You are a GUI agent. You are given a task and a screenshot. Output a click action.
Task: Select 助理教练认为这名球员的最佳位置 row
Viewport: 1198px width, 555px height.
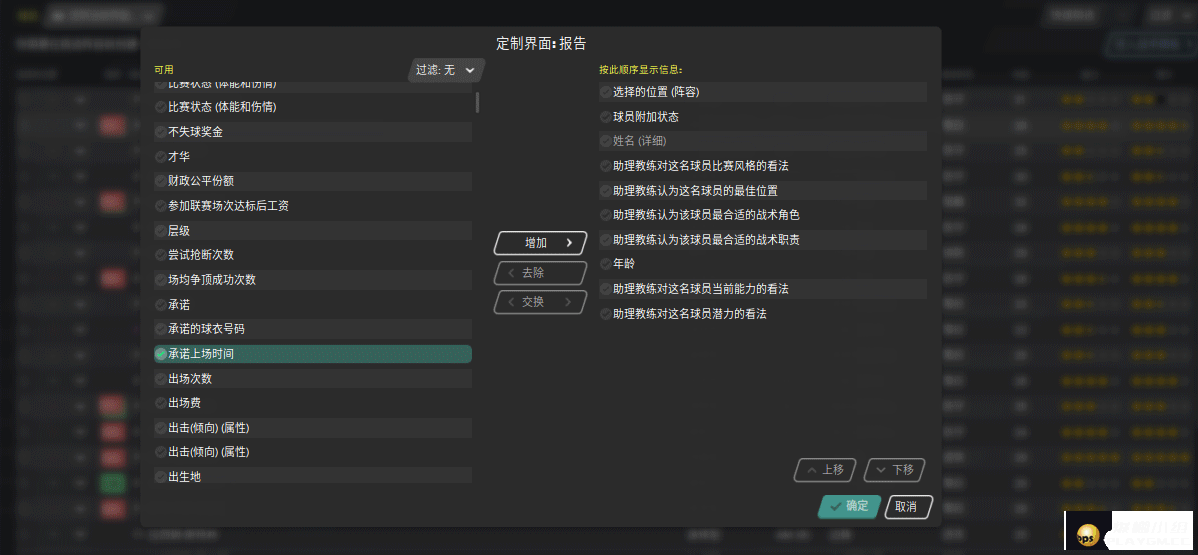763,190
